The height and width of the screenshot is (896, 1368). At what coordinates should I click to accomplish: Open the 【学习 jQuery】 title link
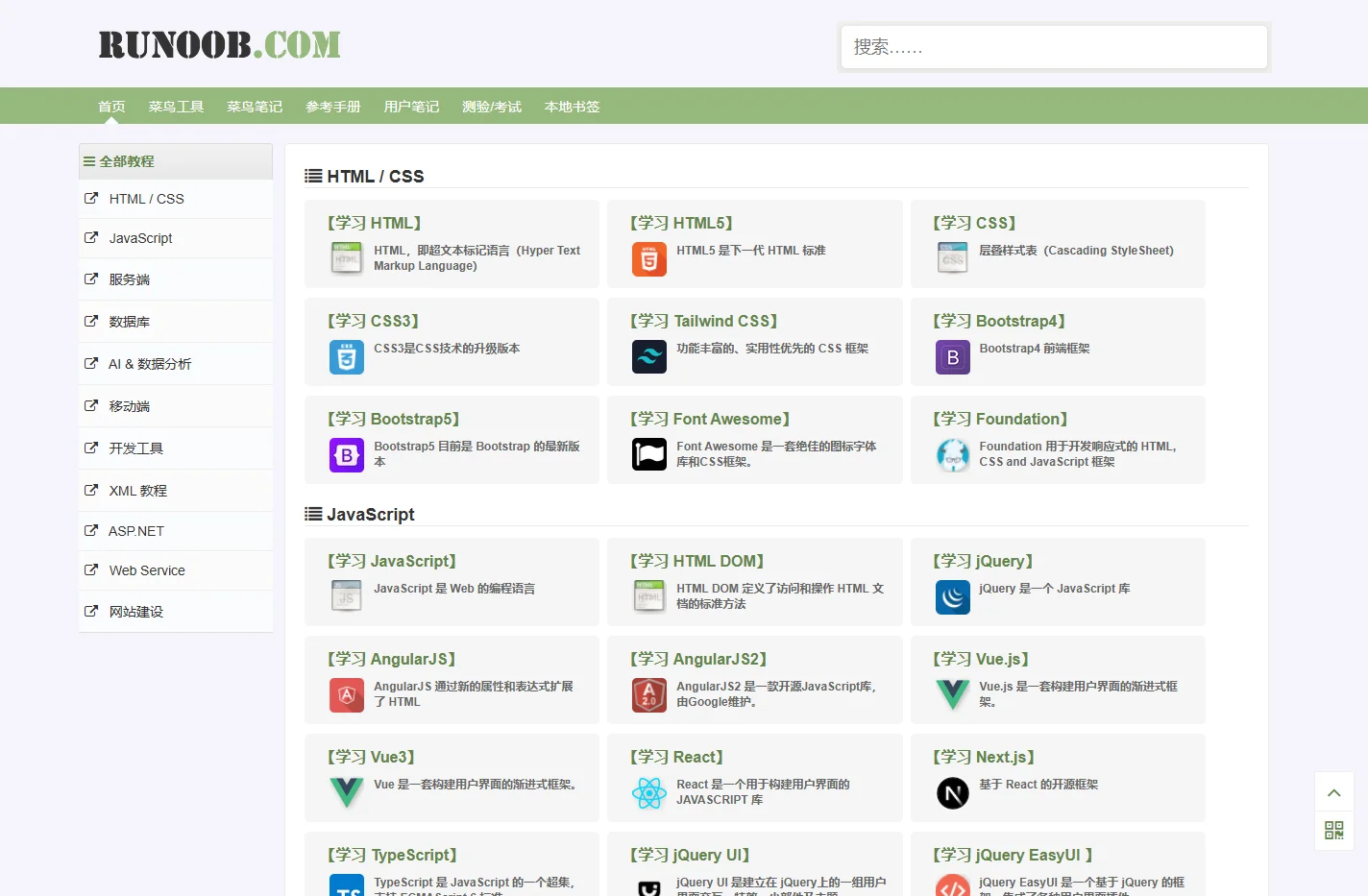983,561
